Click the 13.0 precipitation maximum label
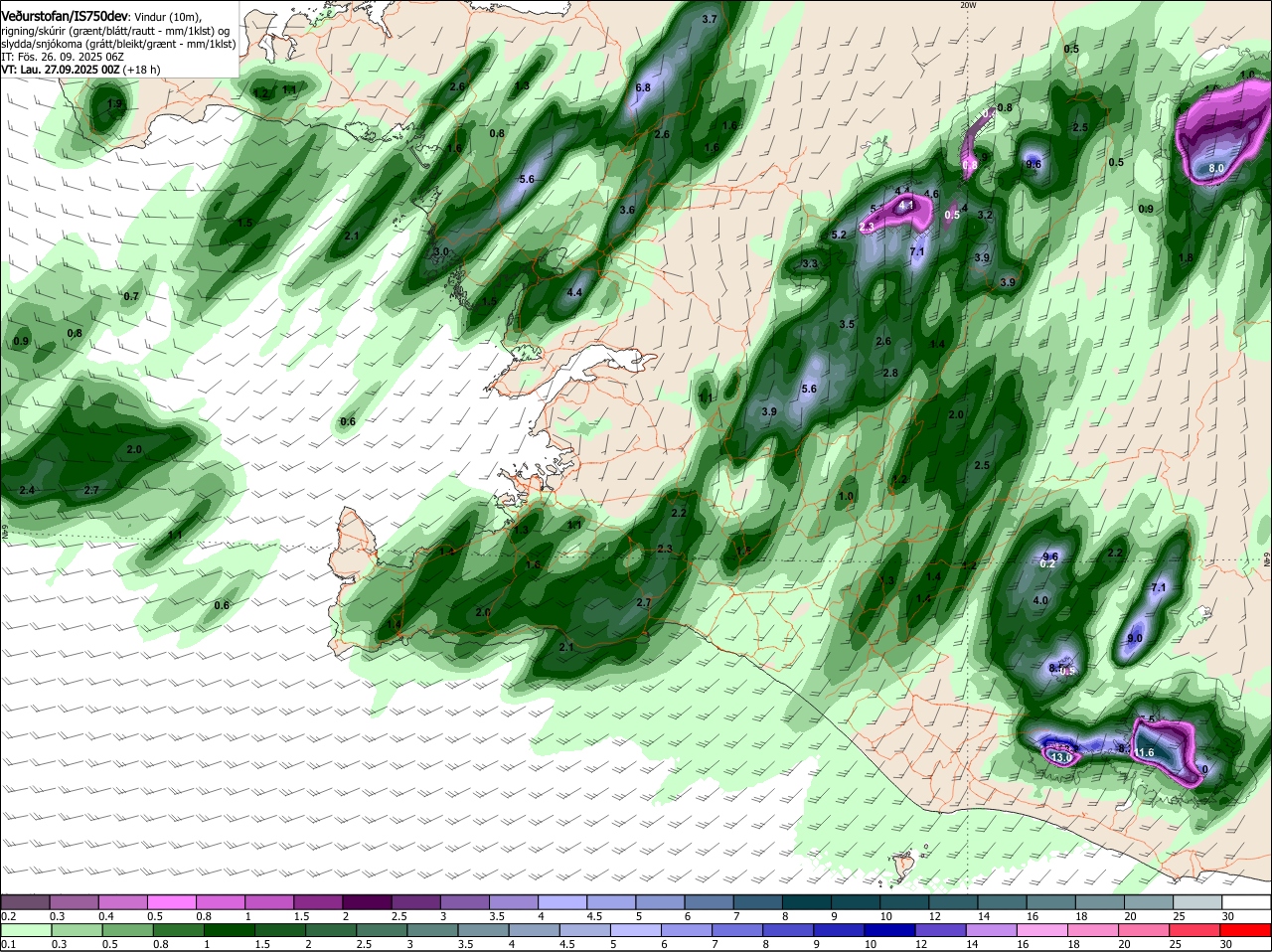 coord(1061,757)
